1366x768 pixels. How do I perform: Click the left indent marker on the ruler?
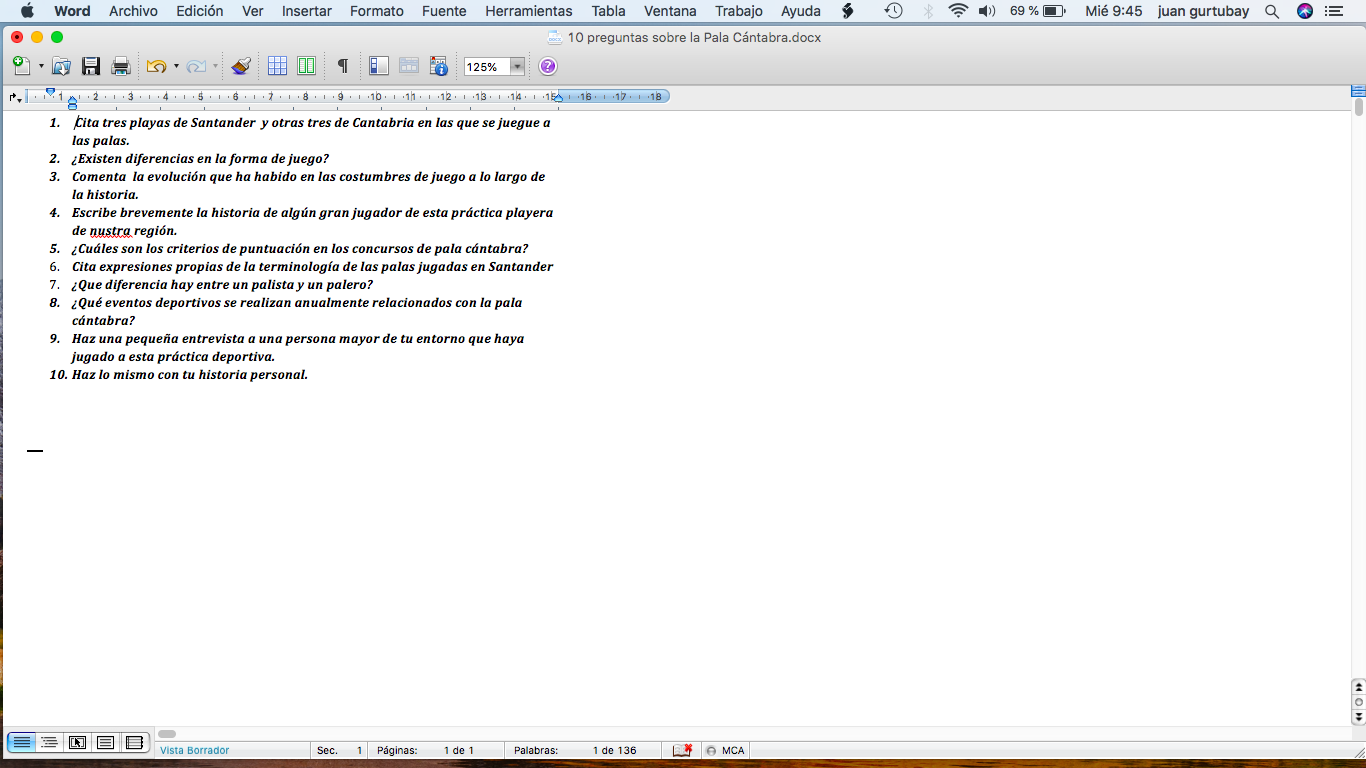tap(72, 102)
